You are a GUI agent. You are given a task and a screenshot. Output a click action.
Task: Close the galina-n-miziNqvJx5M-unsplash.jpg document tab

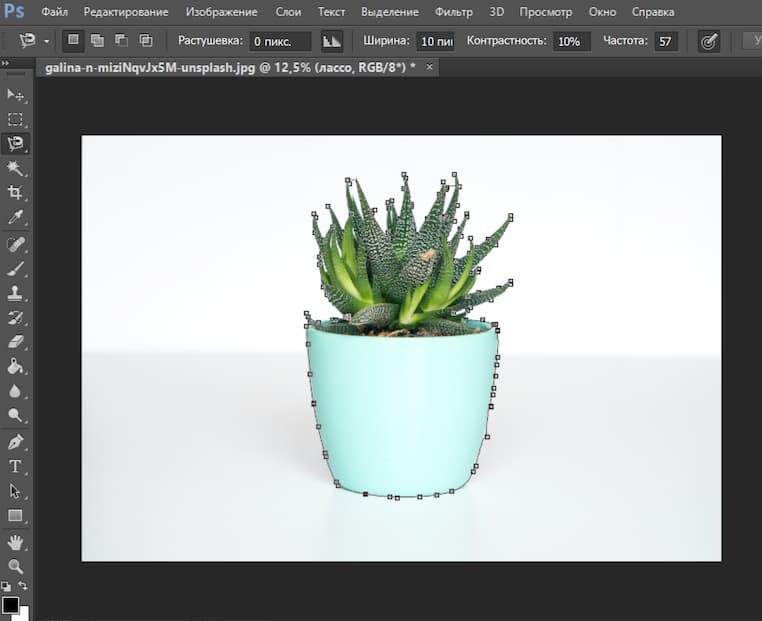tap(430, 67)
